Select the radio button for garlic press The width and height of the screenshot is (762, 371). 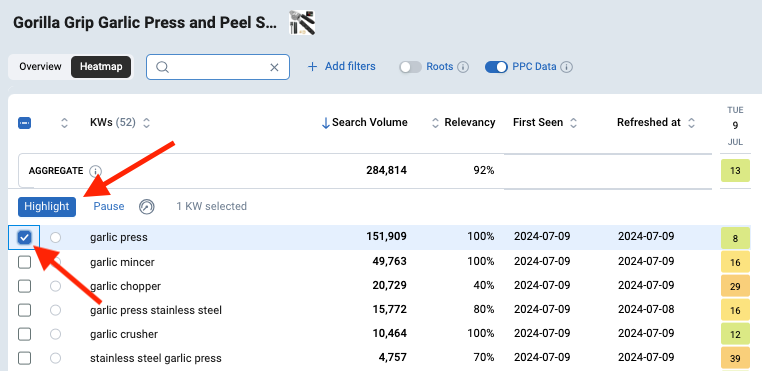pyautogui.click(x=55, y=237)
